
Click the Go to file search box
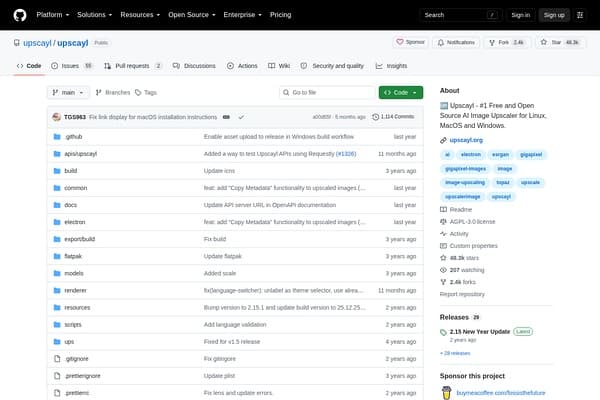tap(327, 93)
